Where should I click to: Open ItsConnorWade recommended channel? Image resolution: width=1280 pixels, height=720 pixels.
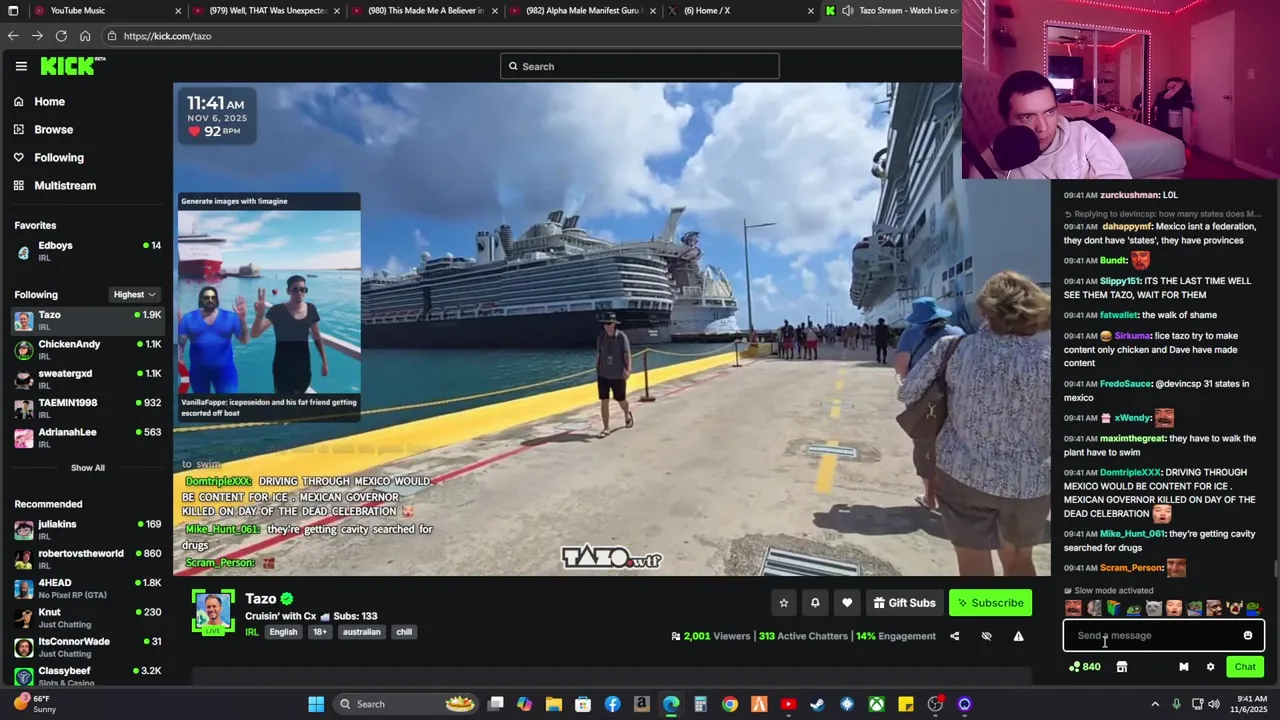click(x=87, y=646)
